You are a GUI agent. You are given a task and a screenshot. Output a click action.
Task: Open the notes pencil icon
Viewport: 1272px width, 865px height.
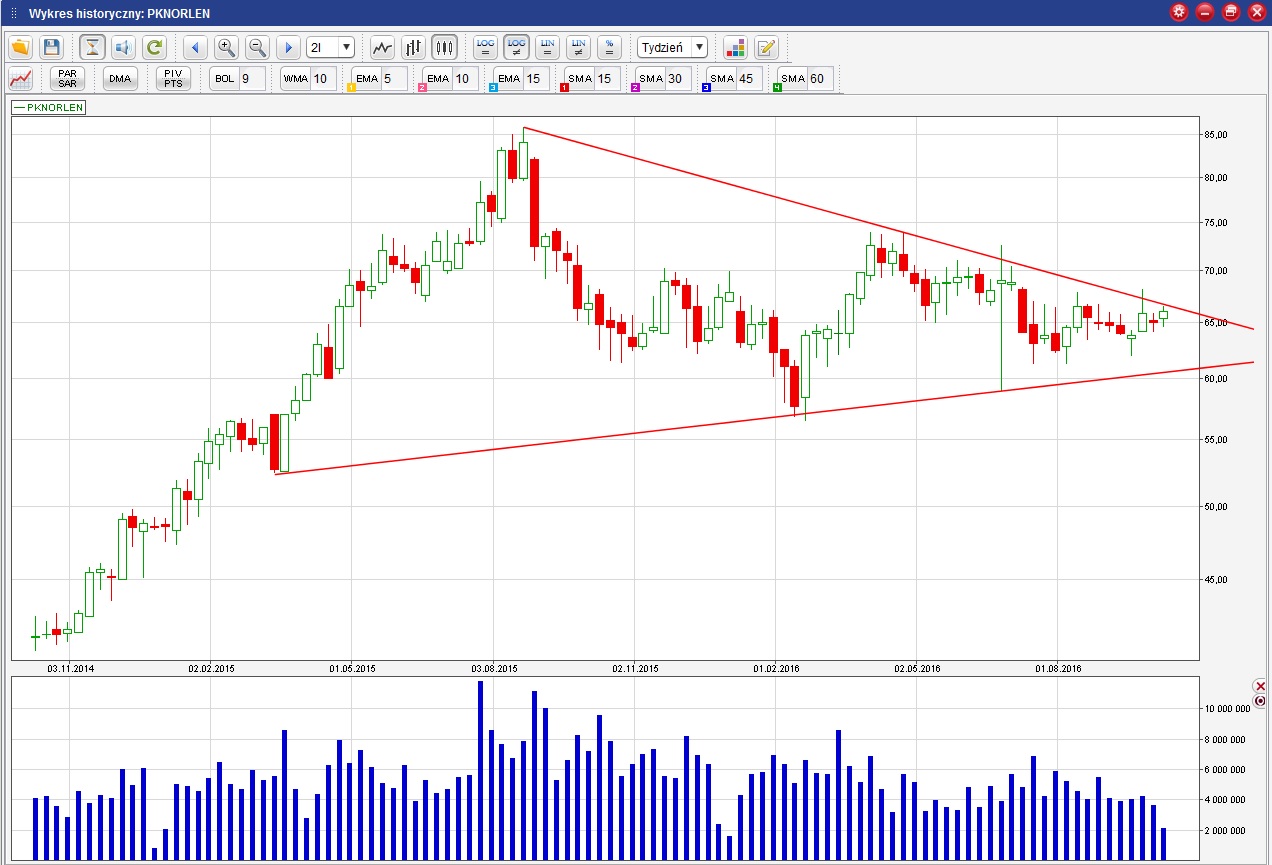pyautogui.click(x=766, y=47)
